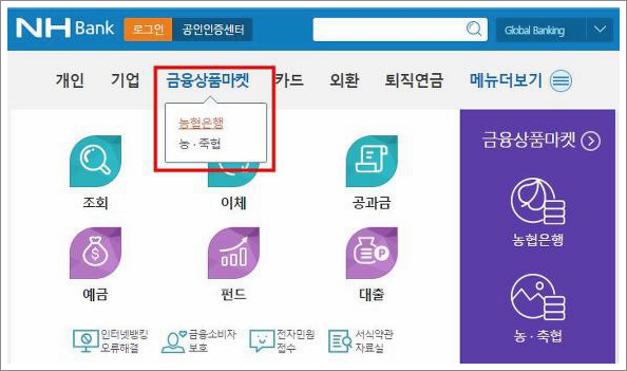Open the 금융상품마켓 menu tab
This screenshot has height=371, width=627.
(208, 80)
